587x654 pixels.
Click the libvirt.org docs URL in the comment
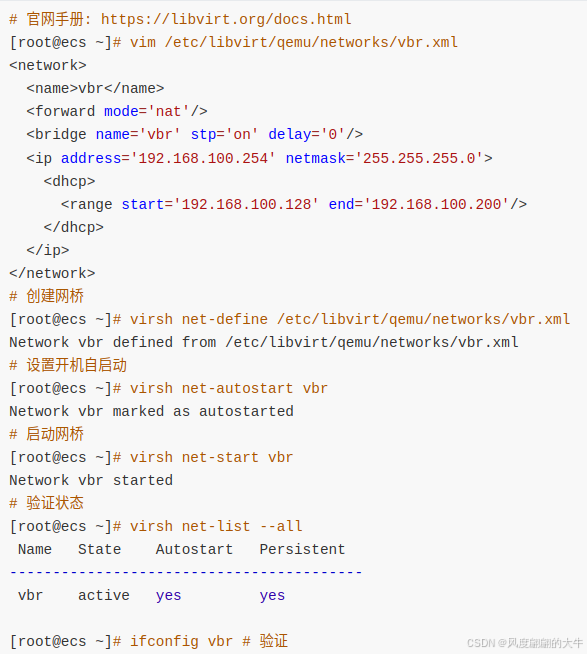[x=226, y=20]
